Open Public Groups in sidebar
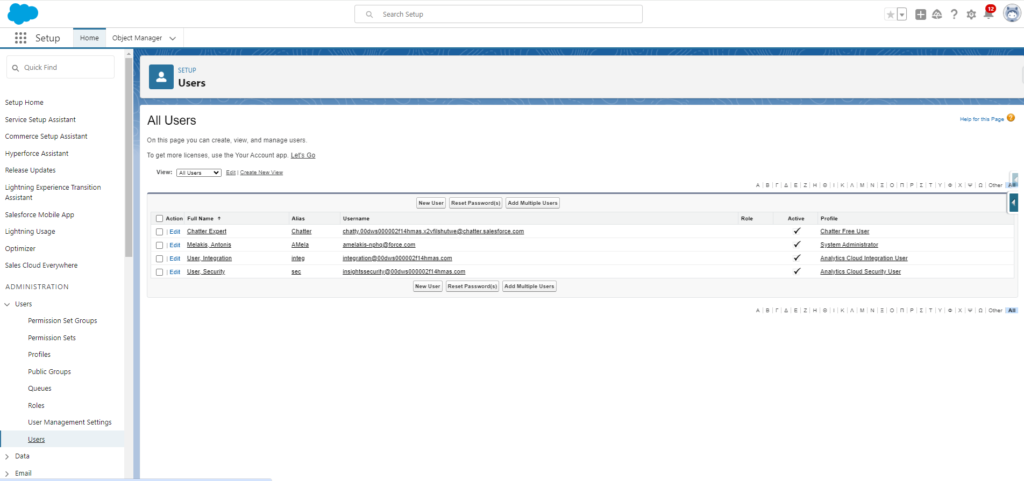Image resolution: width=1024 pixels, height=481 pixels. (50, 371)
